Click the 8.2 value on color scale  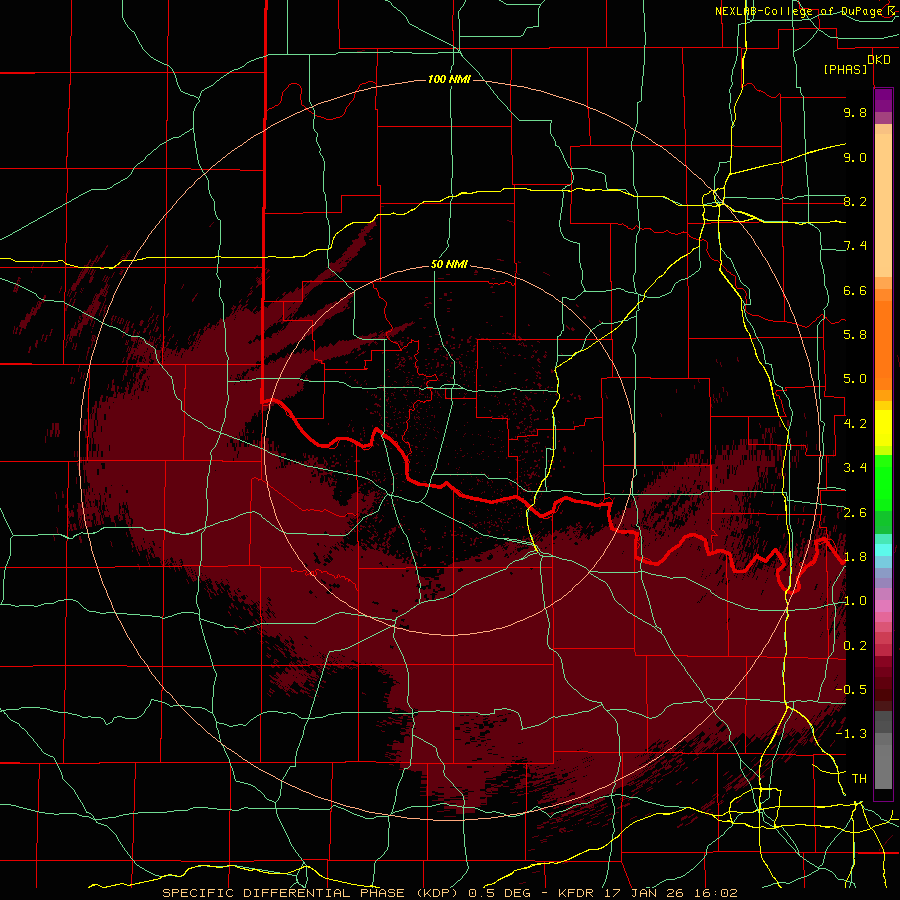(855, 201)
